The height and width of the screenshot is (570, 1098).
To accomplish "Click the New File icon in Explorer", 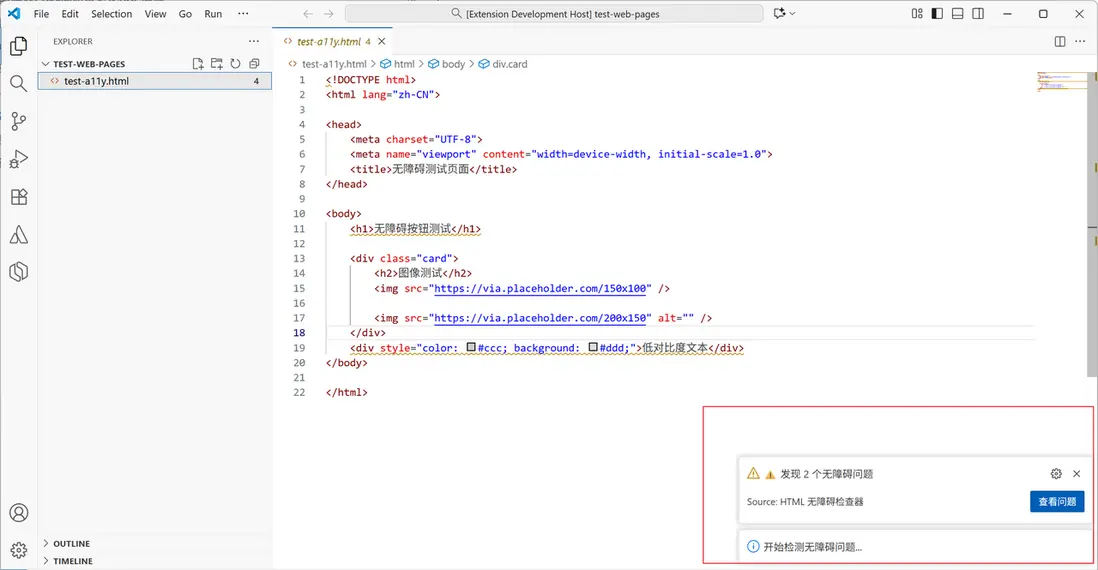I will click(198, 64).
